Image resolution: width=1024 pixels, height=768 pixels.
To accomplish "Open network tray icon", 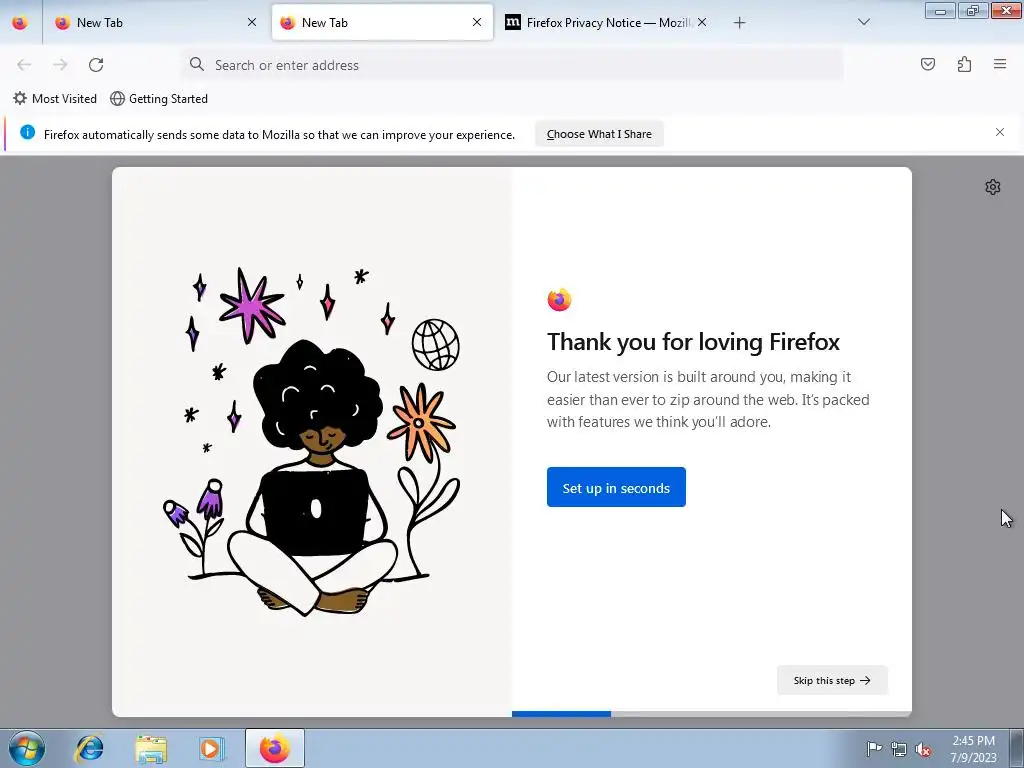I will 899,749.
